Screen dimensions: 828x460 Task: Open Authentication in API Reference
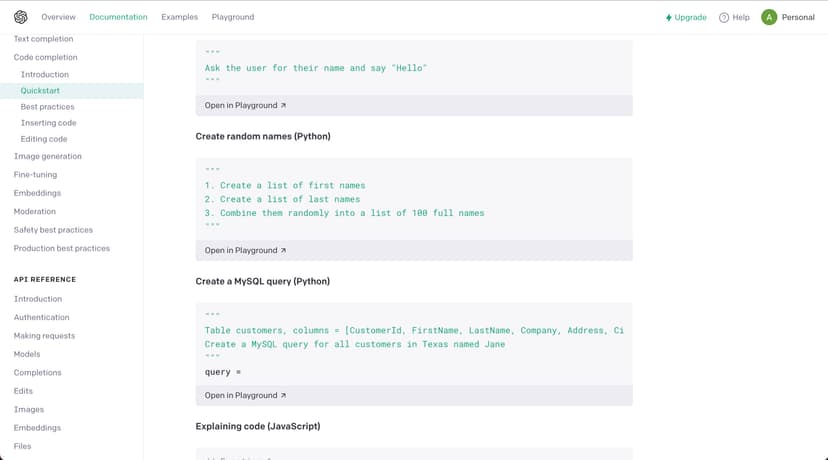click(x=41, y=317)
